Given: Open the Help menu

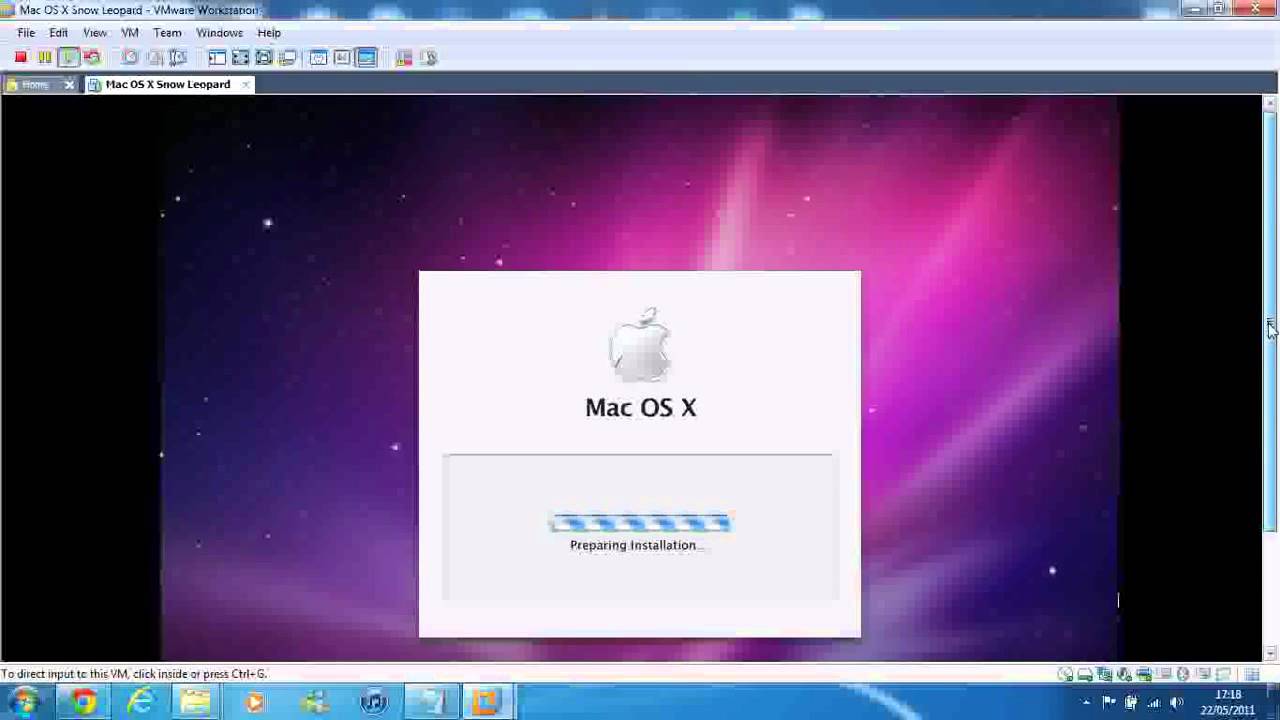Looking at the screenshot, I should click(x=269, y=33).
